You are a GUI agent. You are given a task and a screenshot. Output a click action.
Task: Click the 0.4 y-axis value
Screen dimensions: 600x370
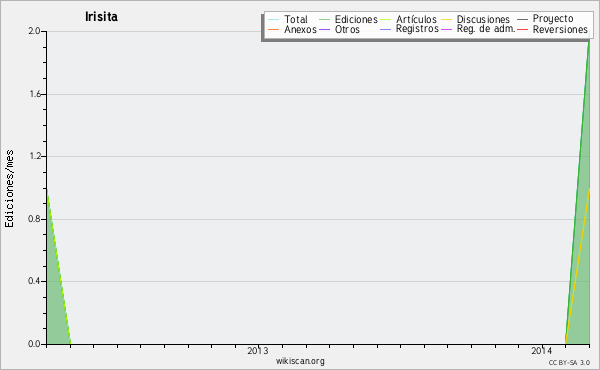coord(35,281)
